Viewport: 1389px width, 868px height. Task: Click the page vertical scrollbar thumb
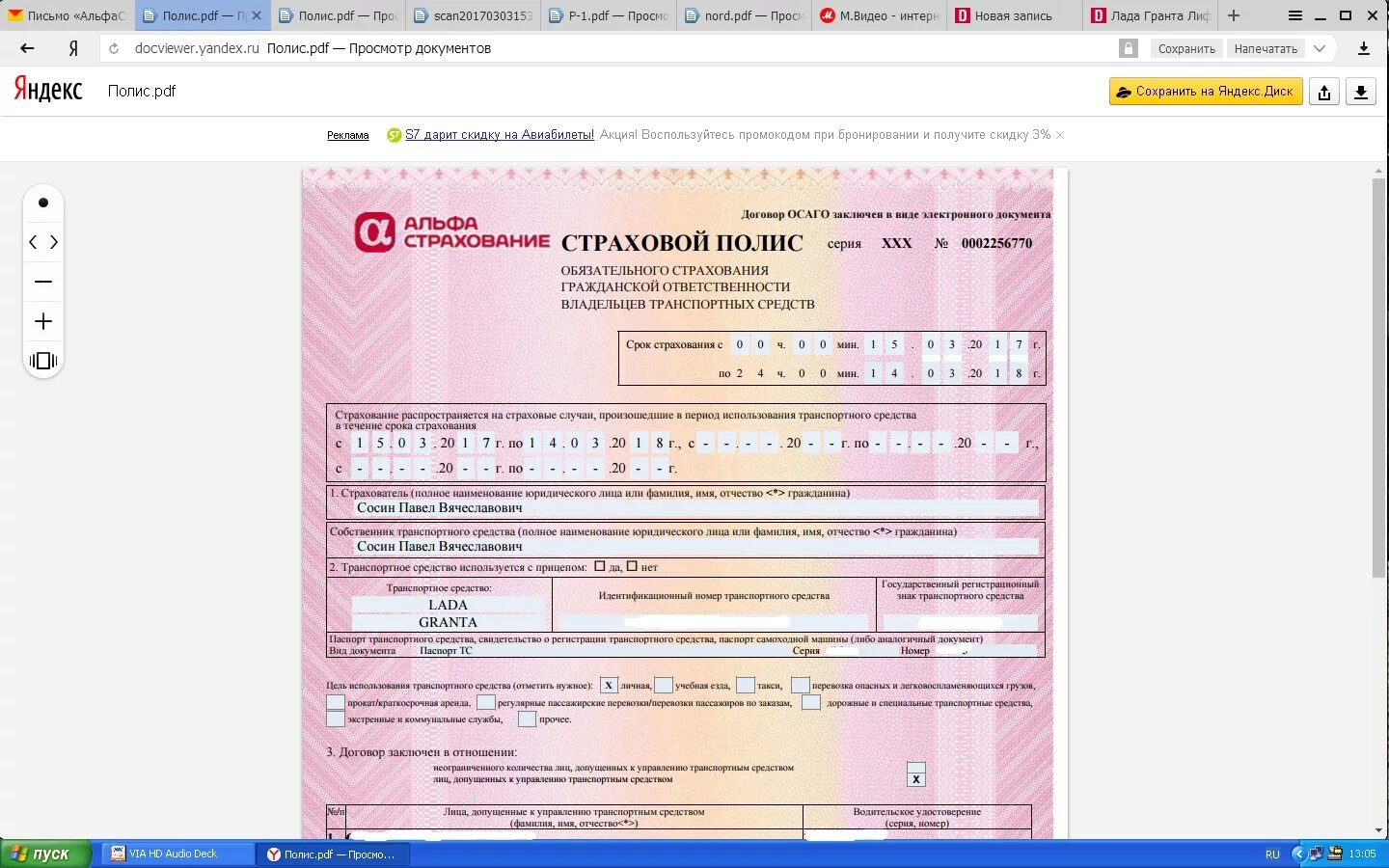(1378, 376)
